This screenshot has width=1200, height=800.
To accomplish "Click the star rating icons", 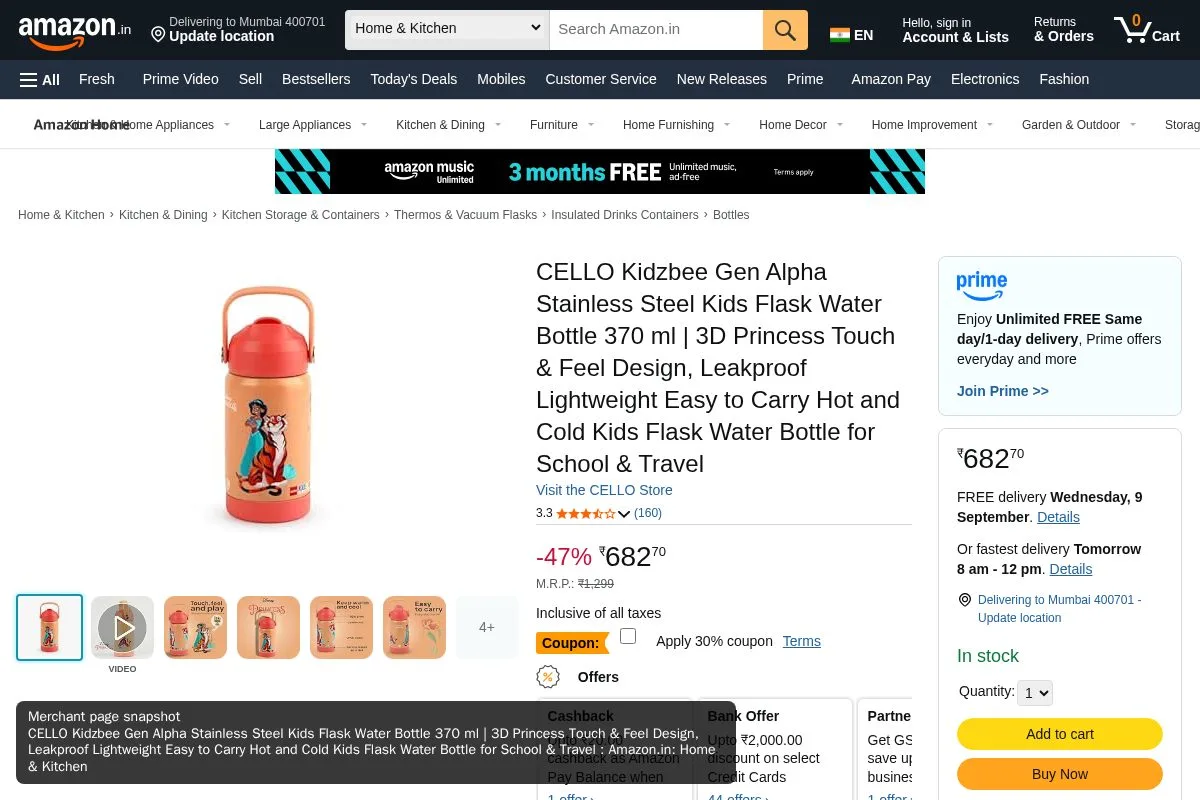I will (586, 513).
